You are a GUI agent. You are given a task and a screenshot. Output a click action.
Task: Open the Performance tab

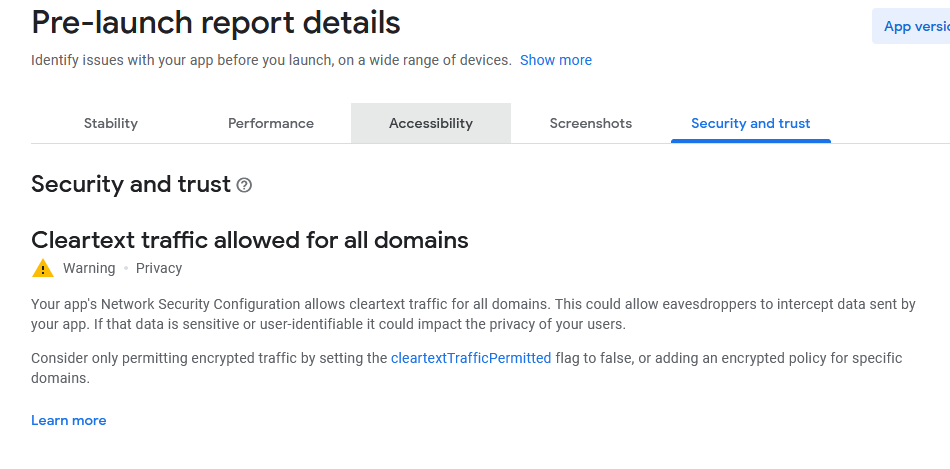pos(271,124)
